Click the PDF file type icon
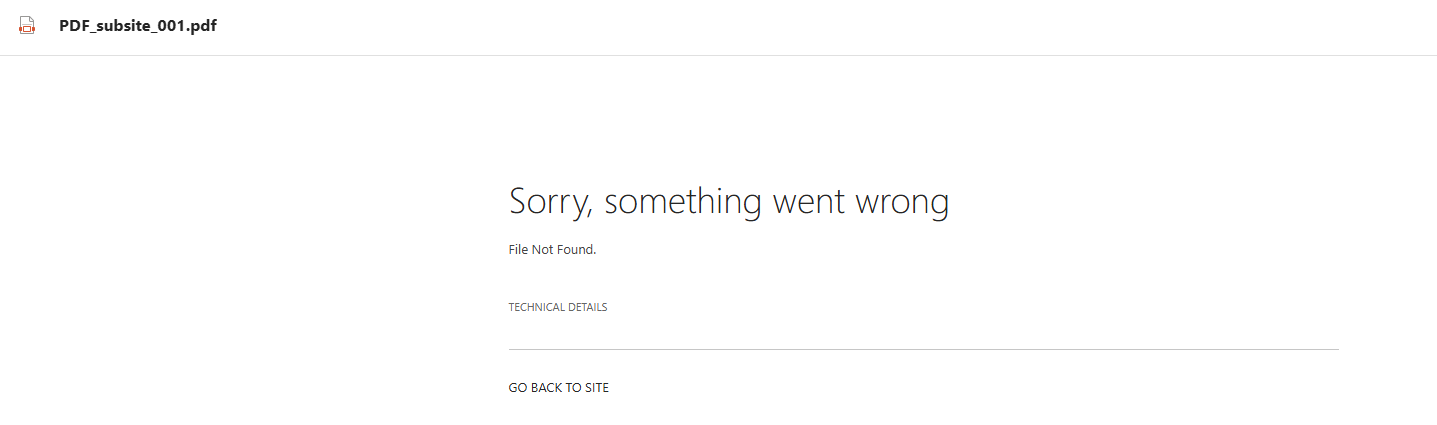1437x425 pixels. 27,26
